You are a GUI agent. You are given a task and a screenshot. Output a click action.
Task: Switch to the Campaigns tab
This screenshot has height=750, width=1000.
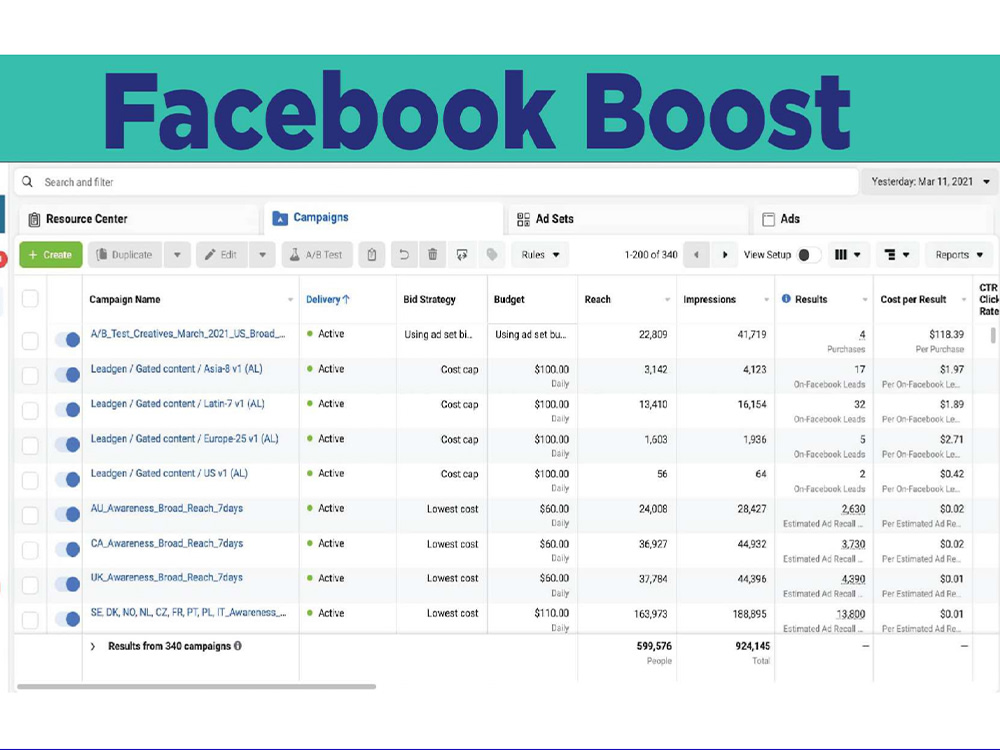(383, 218)
